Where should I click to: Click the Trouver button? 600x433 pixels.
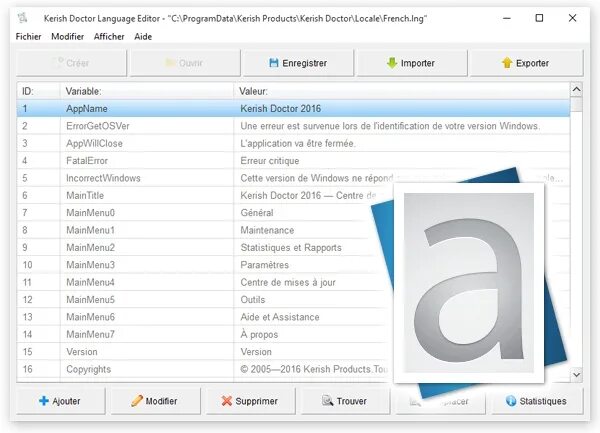tap(345, 401)
